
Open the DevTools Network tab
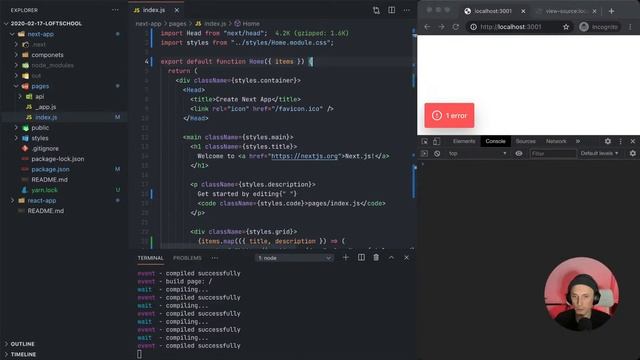click(556, 141)
